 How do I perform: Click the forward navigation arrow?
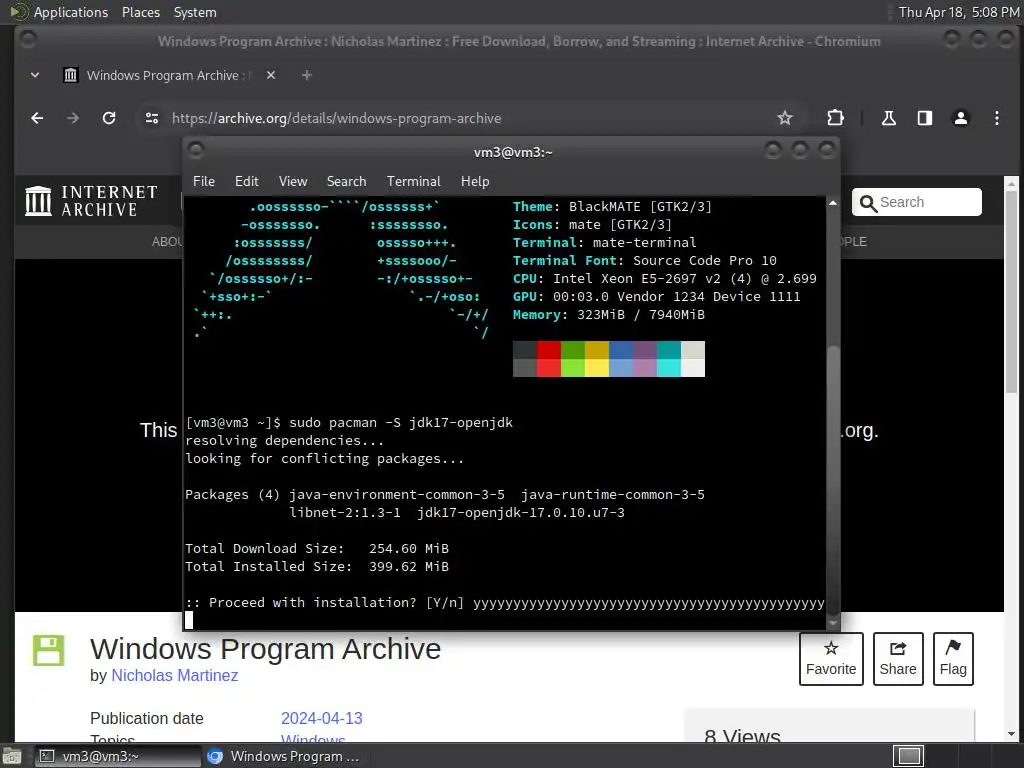(x=72, y=118)
